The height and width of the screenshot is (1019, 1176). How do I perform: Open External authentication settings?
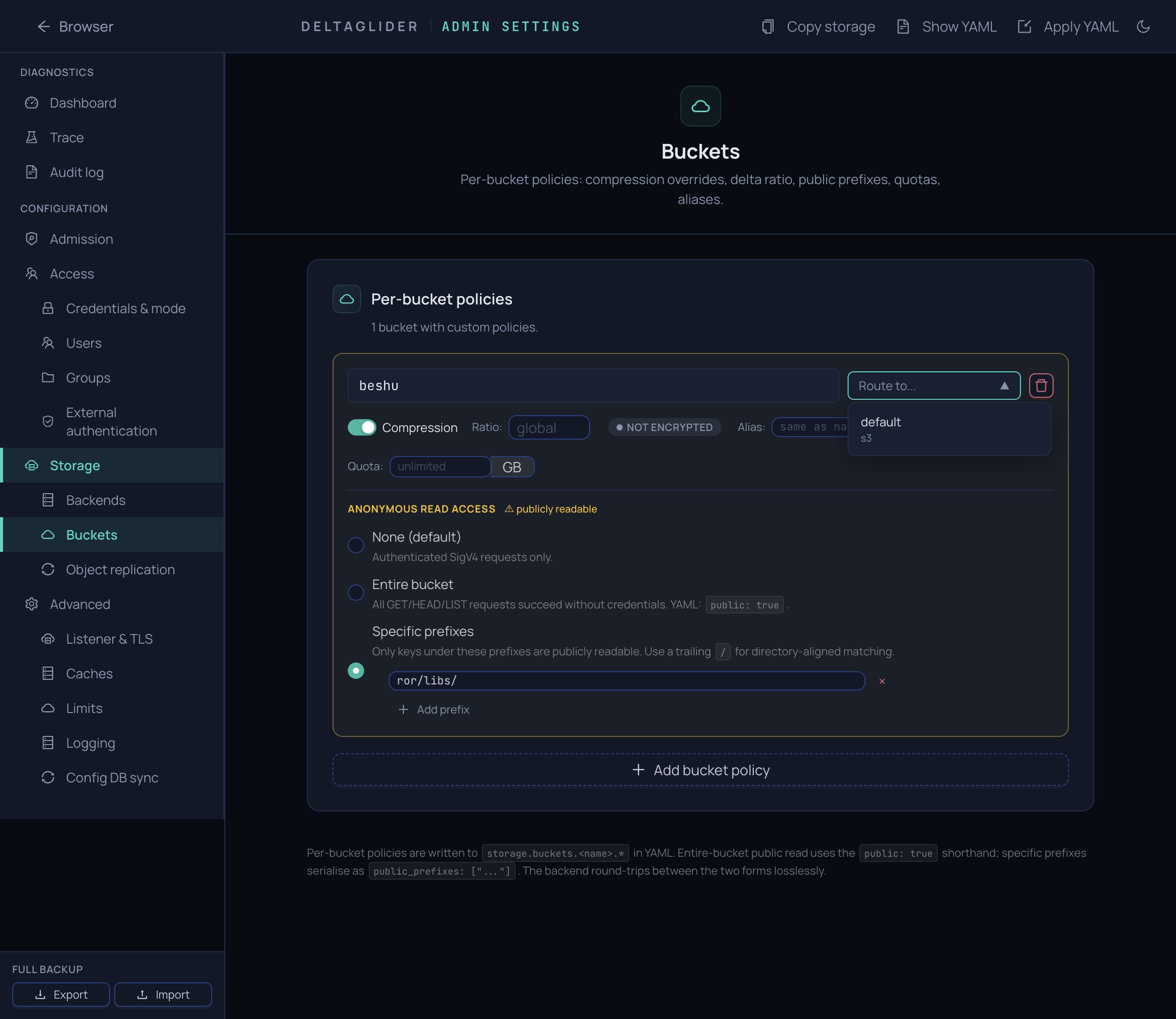click(x=112, y=421)
